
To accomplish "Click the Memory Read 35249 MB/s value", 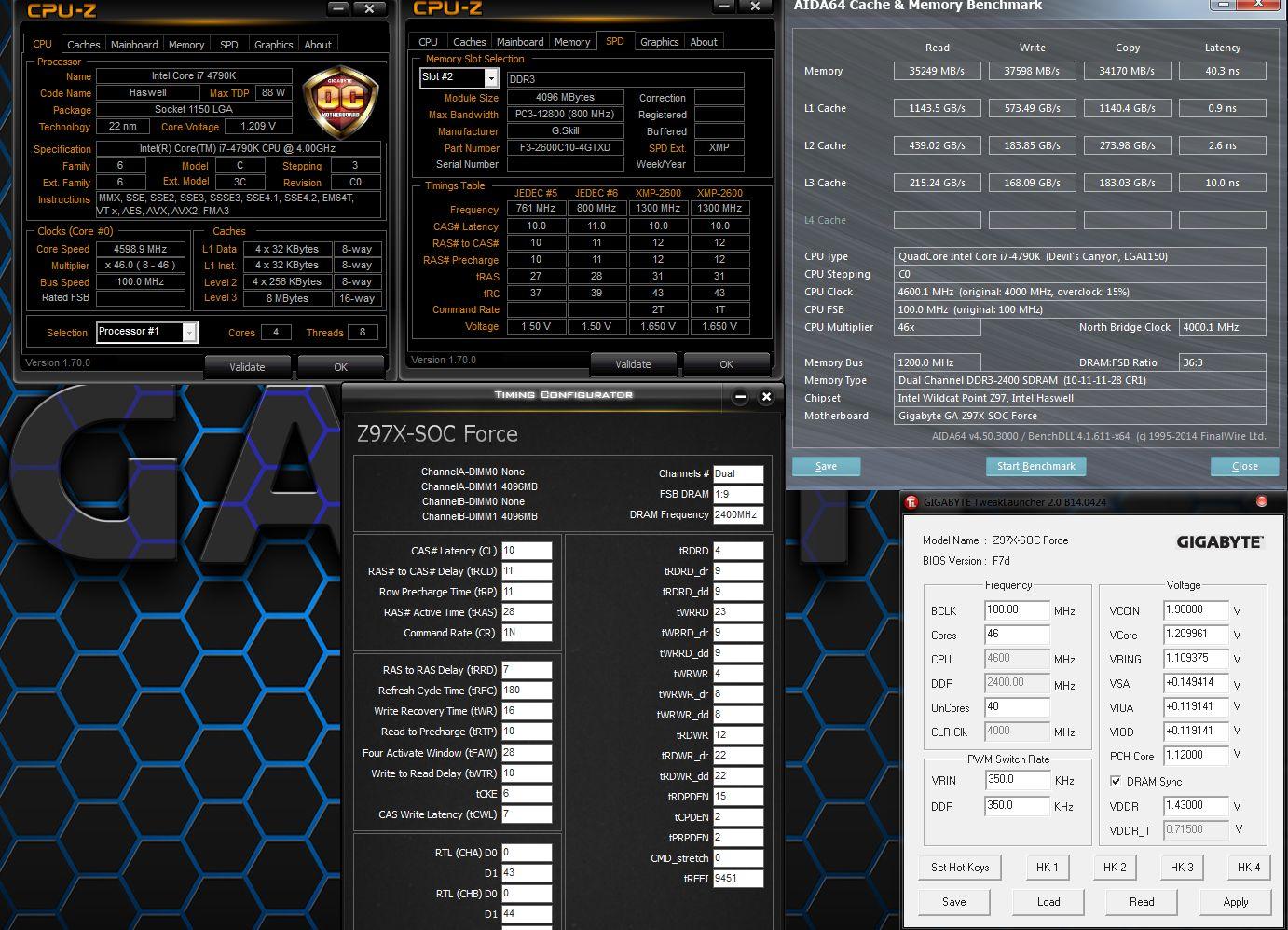I will (x=938, y=71).
